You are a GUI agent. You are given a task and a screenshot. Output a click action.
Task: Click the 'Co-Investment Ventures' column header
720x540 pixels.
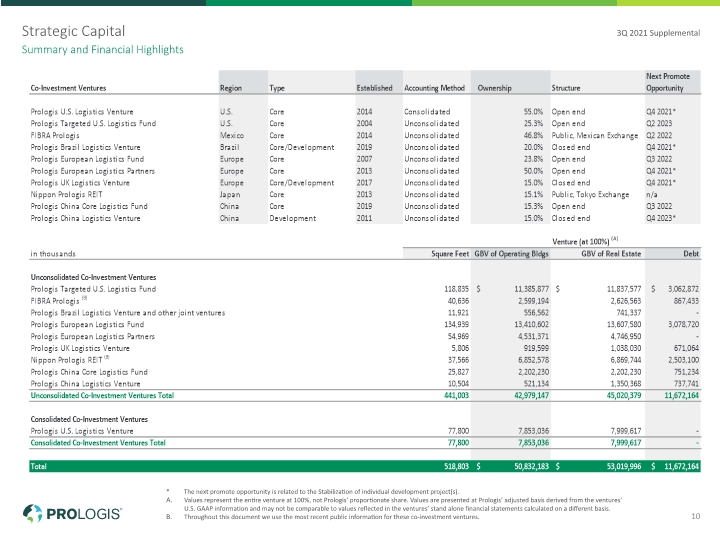[x=68, y=88]
